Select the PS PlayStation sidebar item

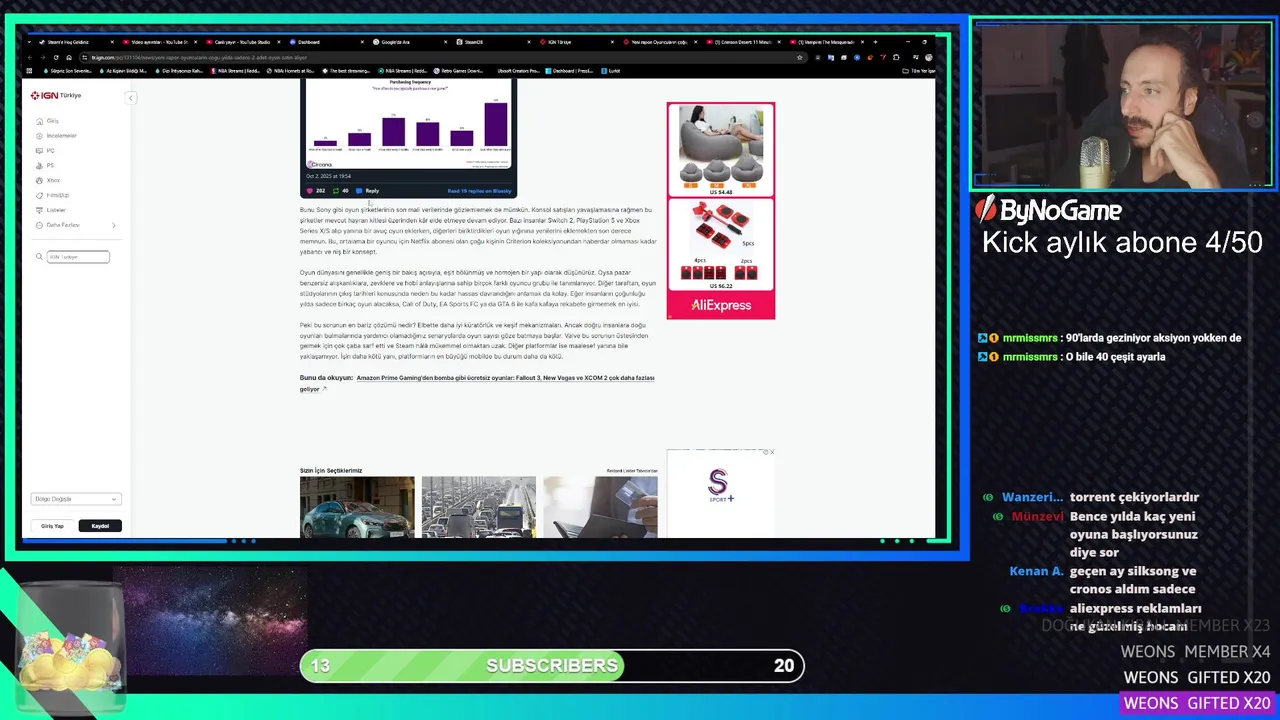coord(46,166)
